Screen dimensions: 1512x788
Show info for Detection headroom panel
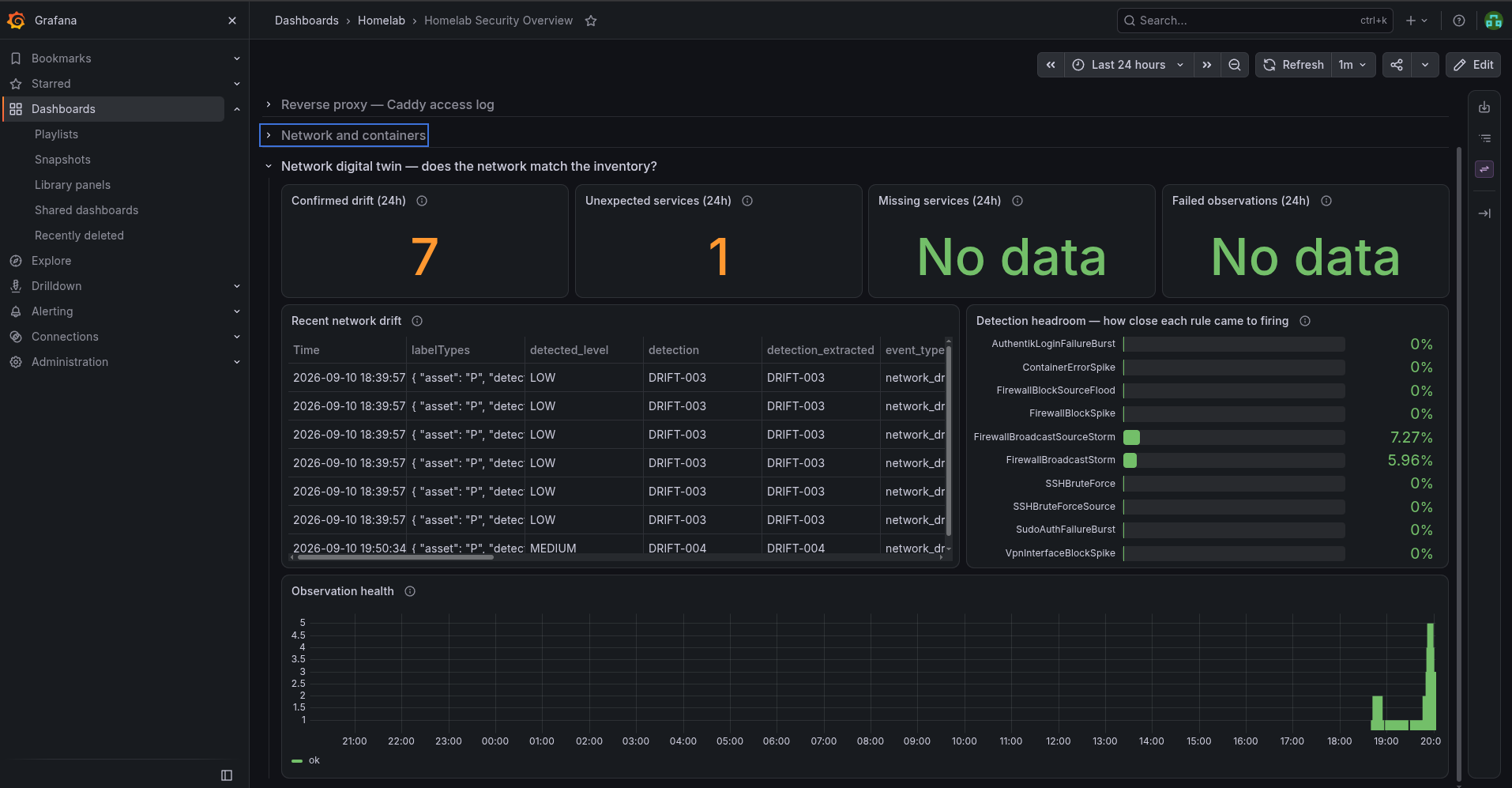[1305, 321]
